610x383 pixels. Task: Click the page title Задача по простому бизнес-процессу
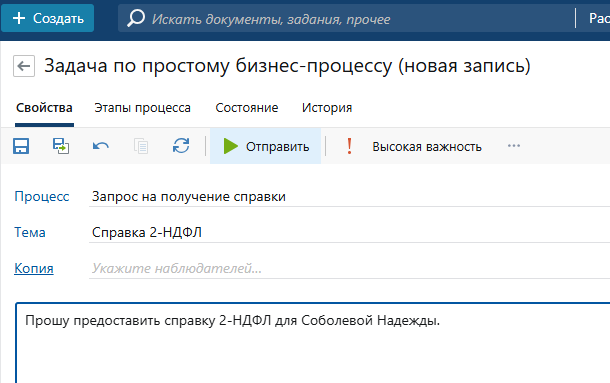click(287, 65)
